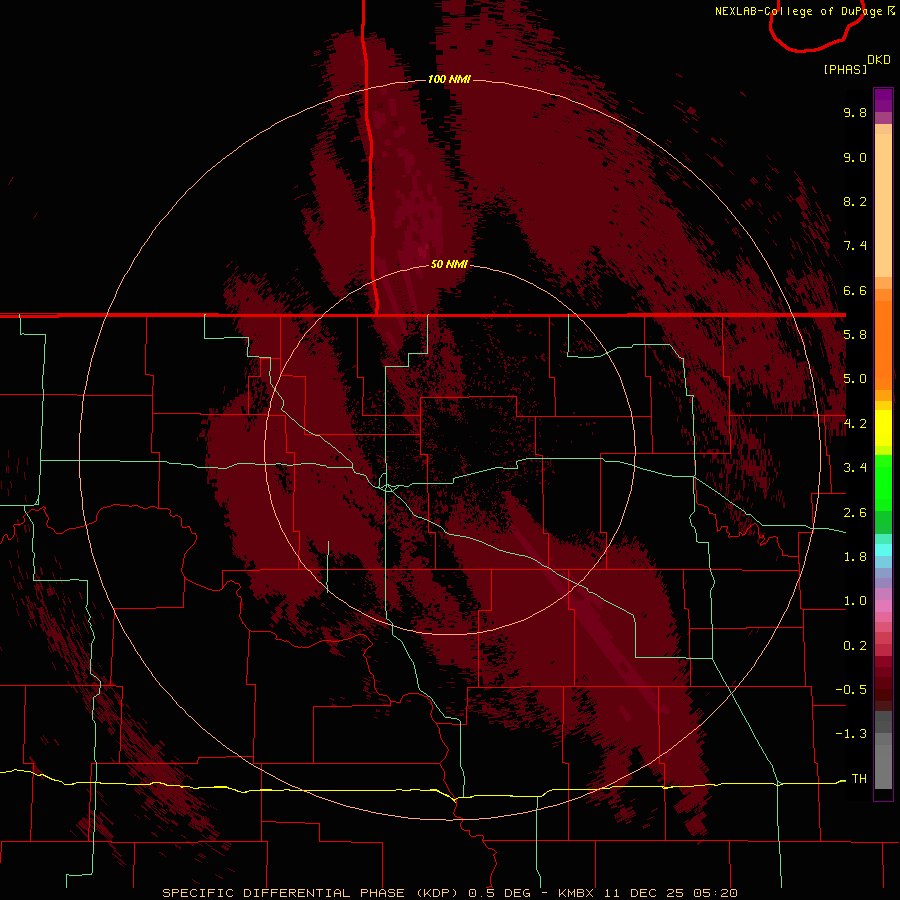900x900 pixels.
Task: Pick the yellow segment of the color bar
Action: pyautogui.click(x=883, y=428)
